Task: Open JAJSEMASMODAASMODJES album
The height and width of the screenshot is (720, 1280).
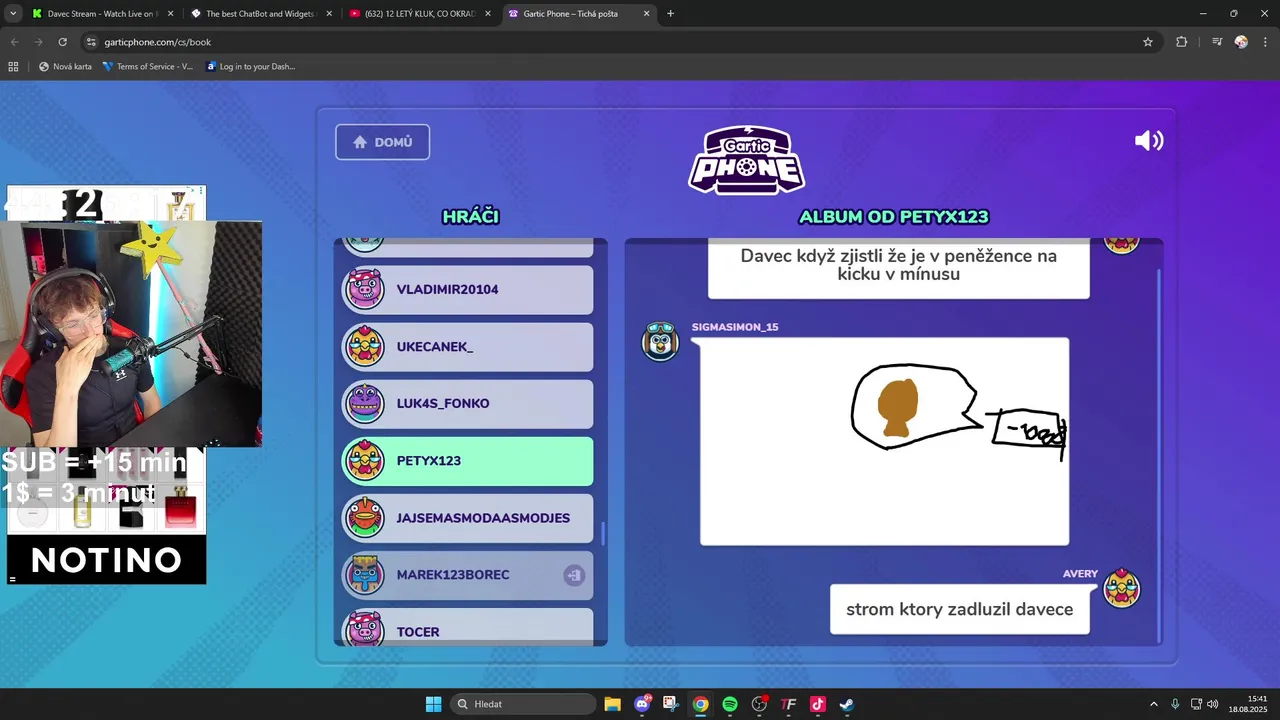Action: tap(468, 518)
